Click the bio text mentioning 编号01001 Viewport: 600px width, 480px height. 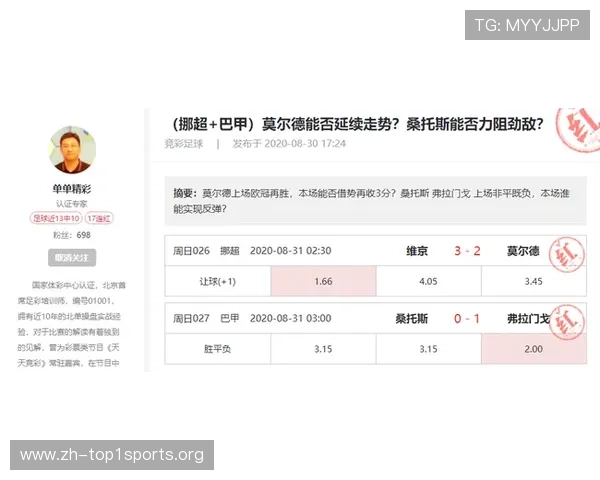click(x=71, y=324)
